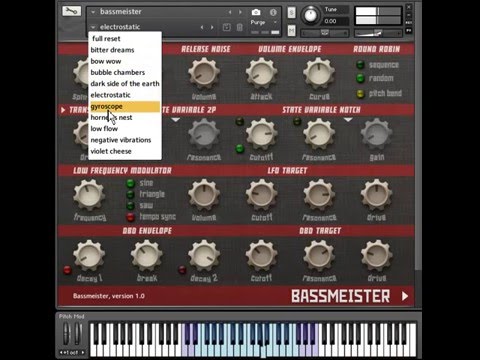Expand the State Variable 2P filter triangle
Viewport: 480px width, 360px height.
(176, 119)
